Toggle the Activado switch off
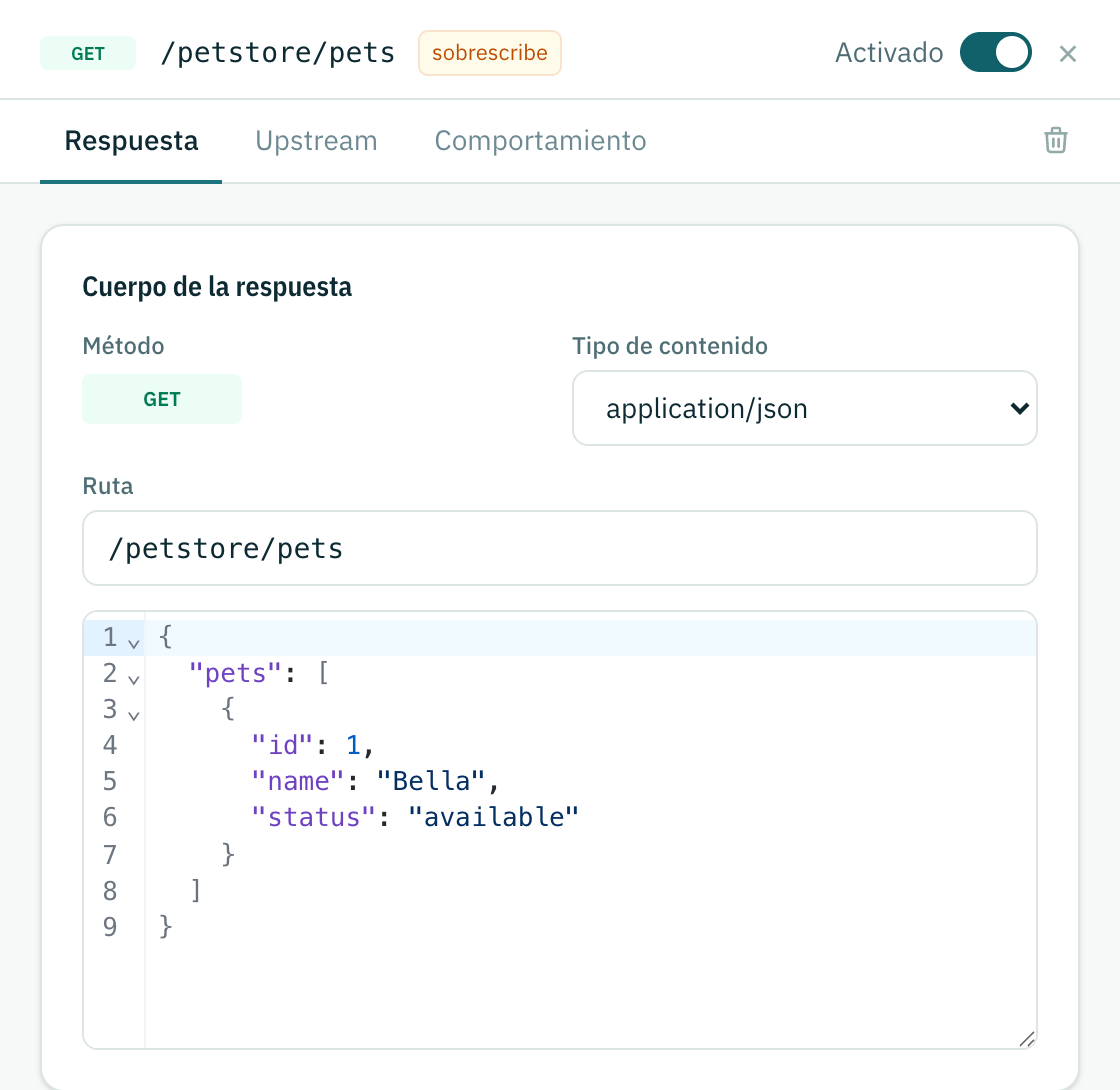1120x1090 pixels. click(x=995, y=52)
